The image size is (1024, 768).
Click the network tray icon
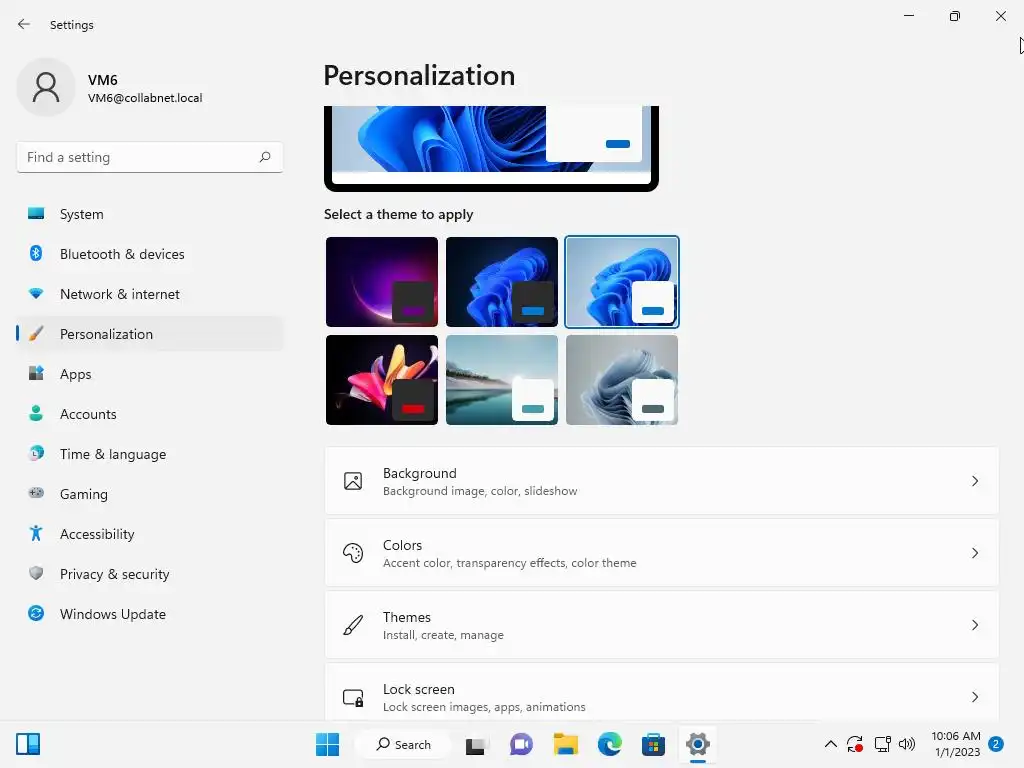click(x=882, y=744)
